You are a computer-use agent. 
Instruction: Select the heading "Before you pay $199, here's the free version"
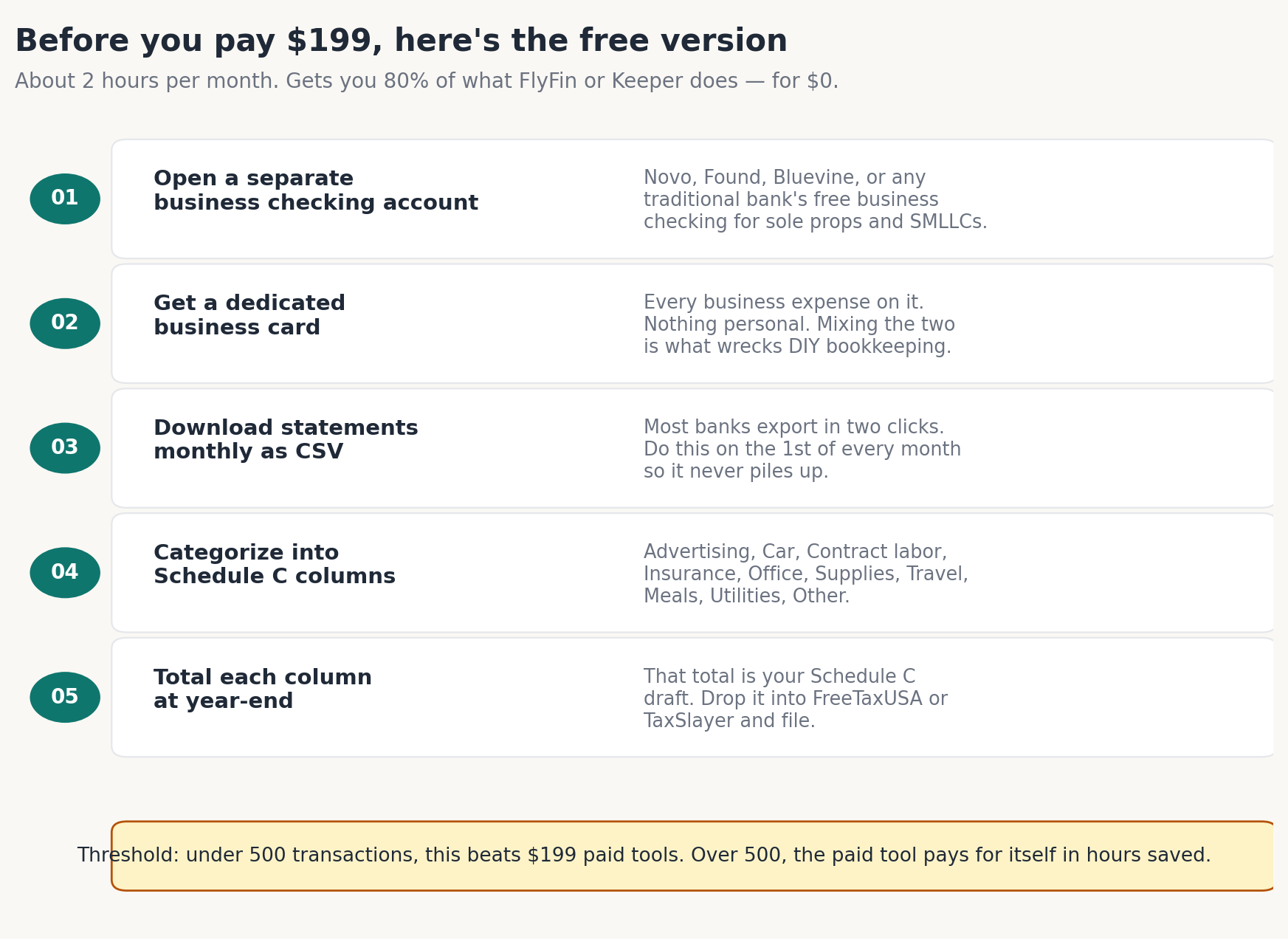[x=401, y=41]
